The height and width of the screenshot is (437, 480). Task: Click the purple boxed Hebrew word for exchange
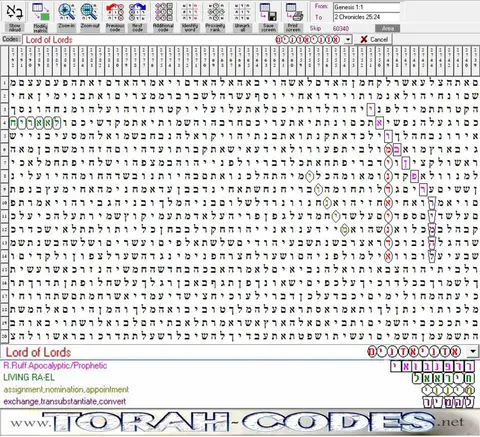pyautogui.click(x=449, y=402)
